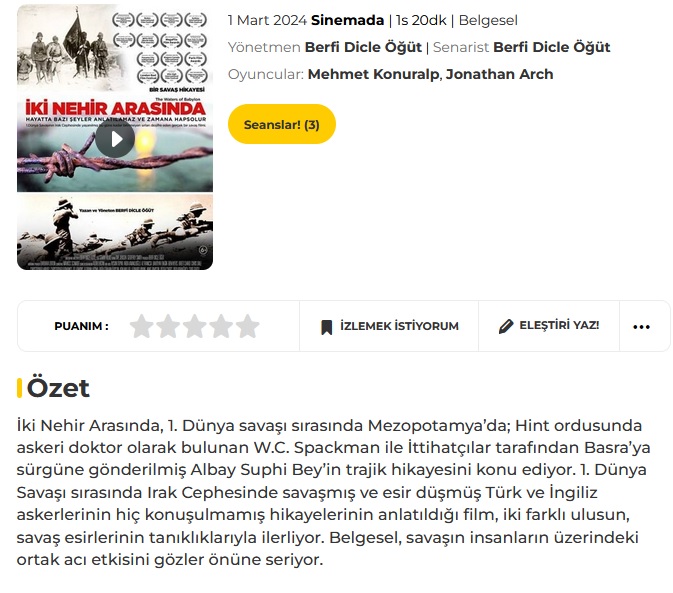Screen dimensions: 673x593
Task: Give the film five stars
Action: 248,326
